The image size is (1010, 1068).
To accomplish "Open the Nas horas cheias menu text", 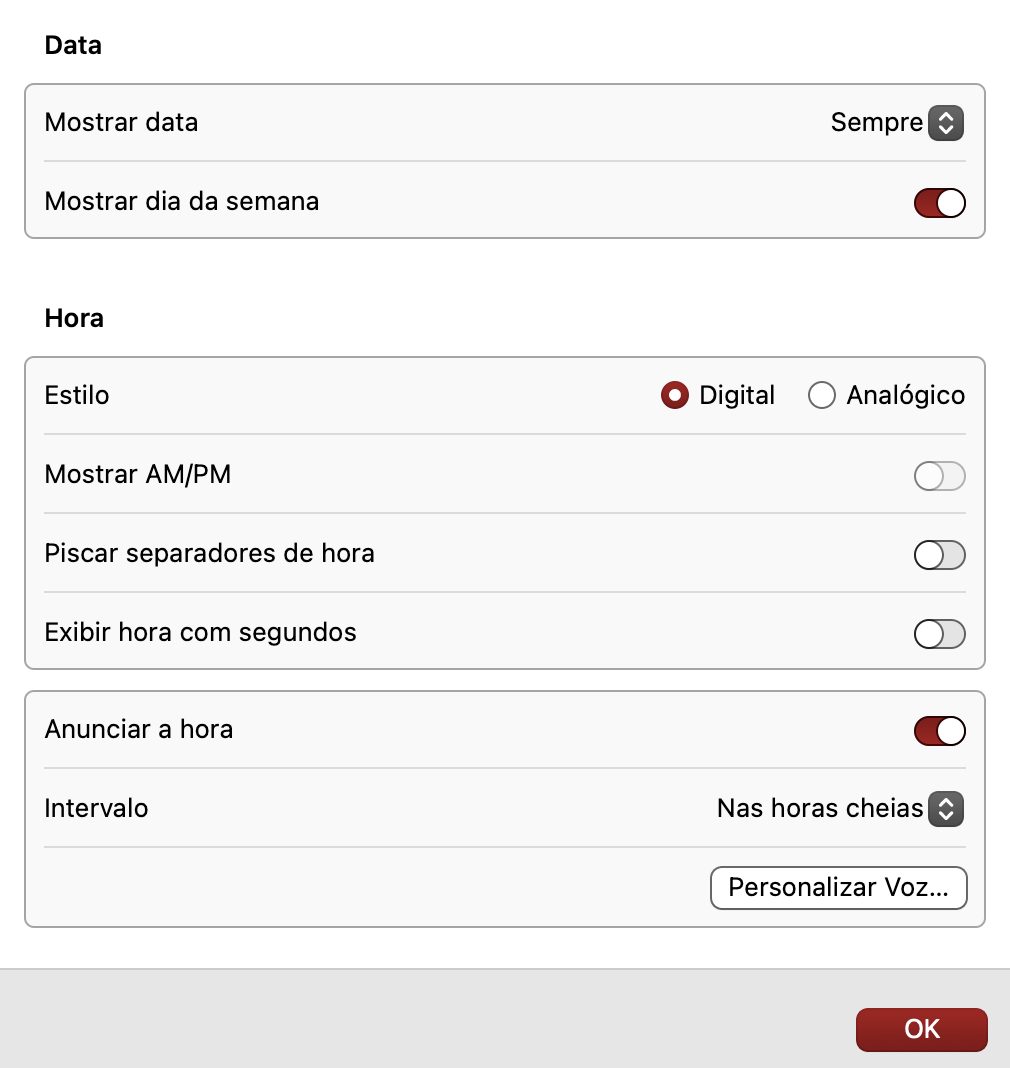I will (819, 808).
